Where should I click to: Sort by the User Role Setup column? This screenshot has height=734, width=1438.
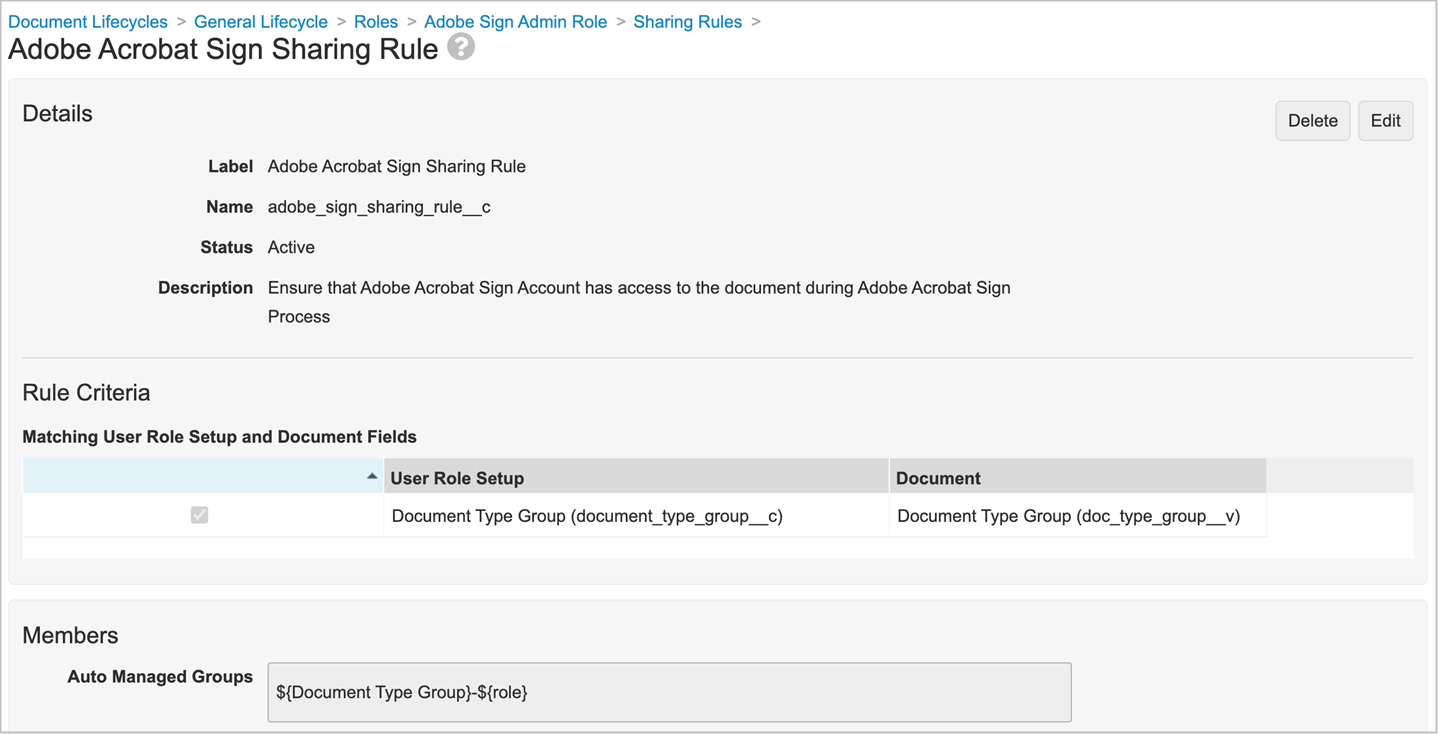[x=455, y=478]
